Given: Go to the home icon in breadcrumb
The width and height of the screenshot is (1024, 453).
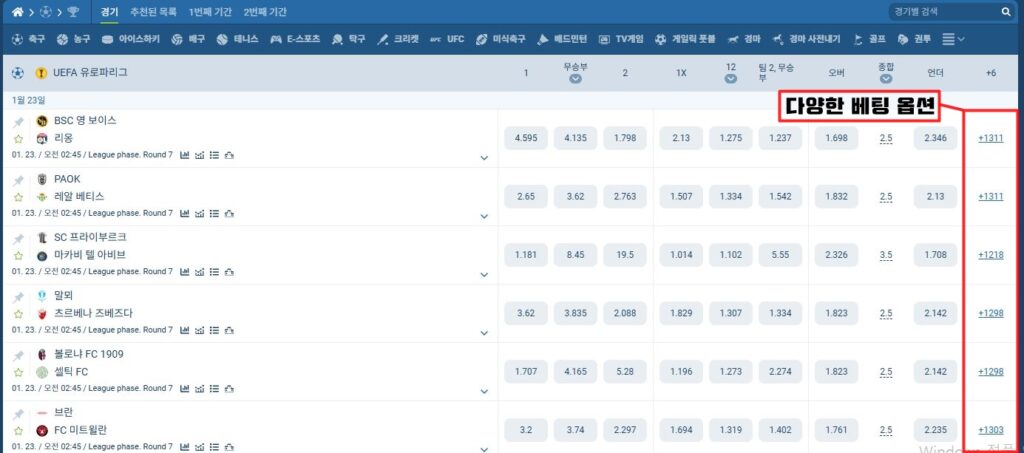Looking at the screenshot, I should tap(17, 12).
